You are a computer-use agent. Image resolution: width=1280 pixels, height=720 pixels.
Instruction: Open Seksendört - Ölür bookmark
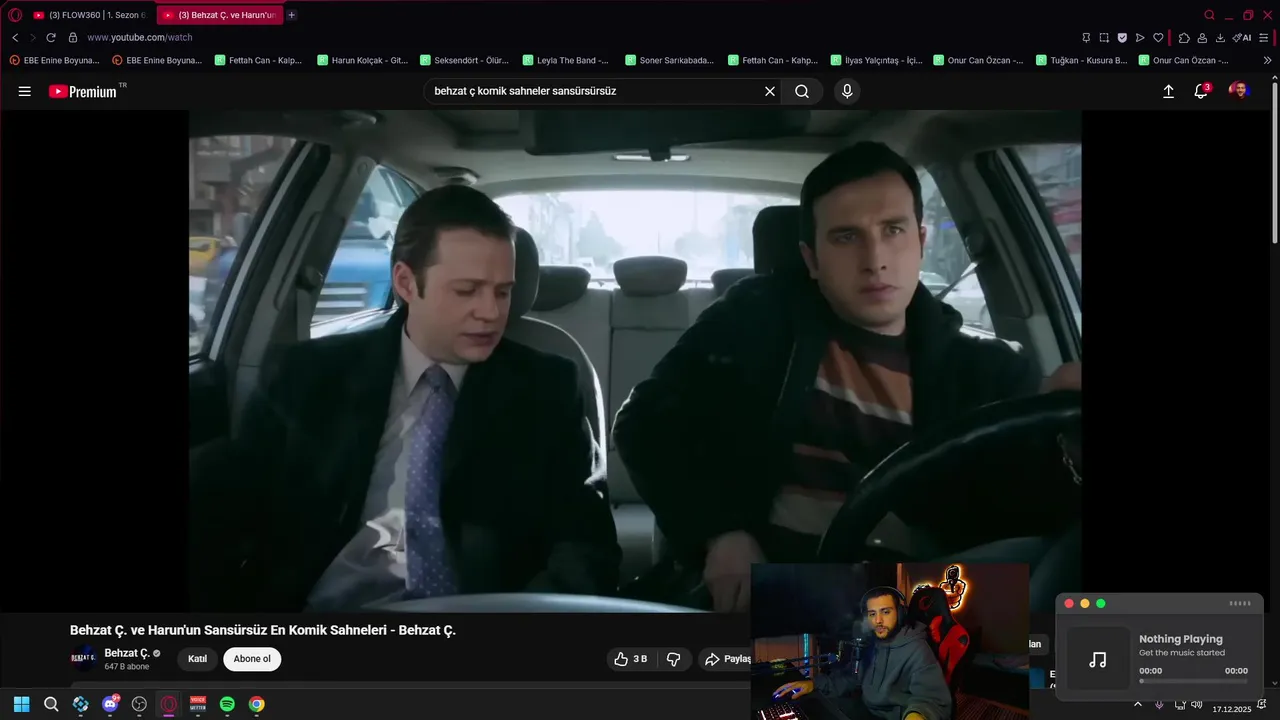(465, 60)
